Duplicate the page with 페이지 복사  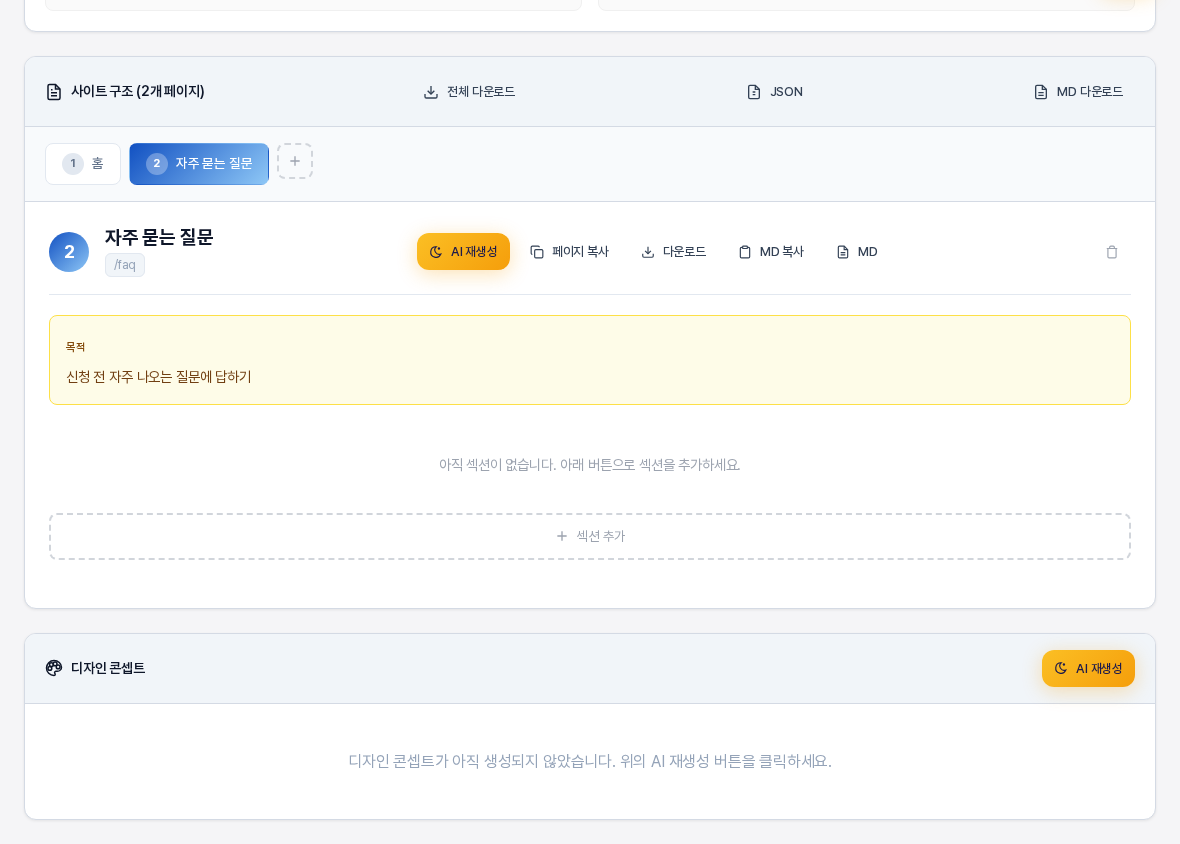pyautogui.click(x=570, y=252)
